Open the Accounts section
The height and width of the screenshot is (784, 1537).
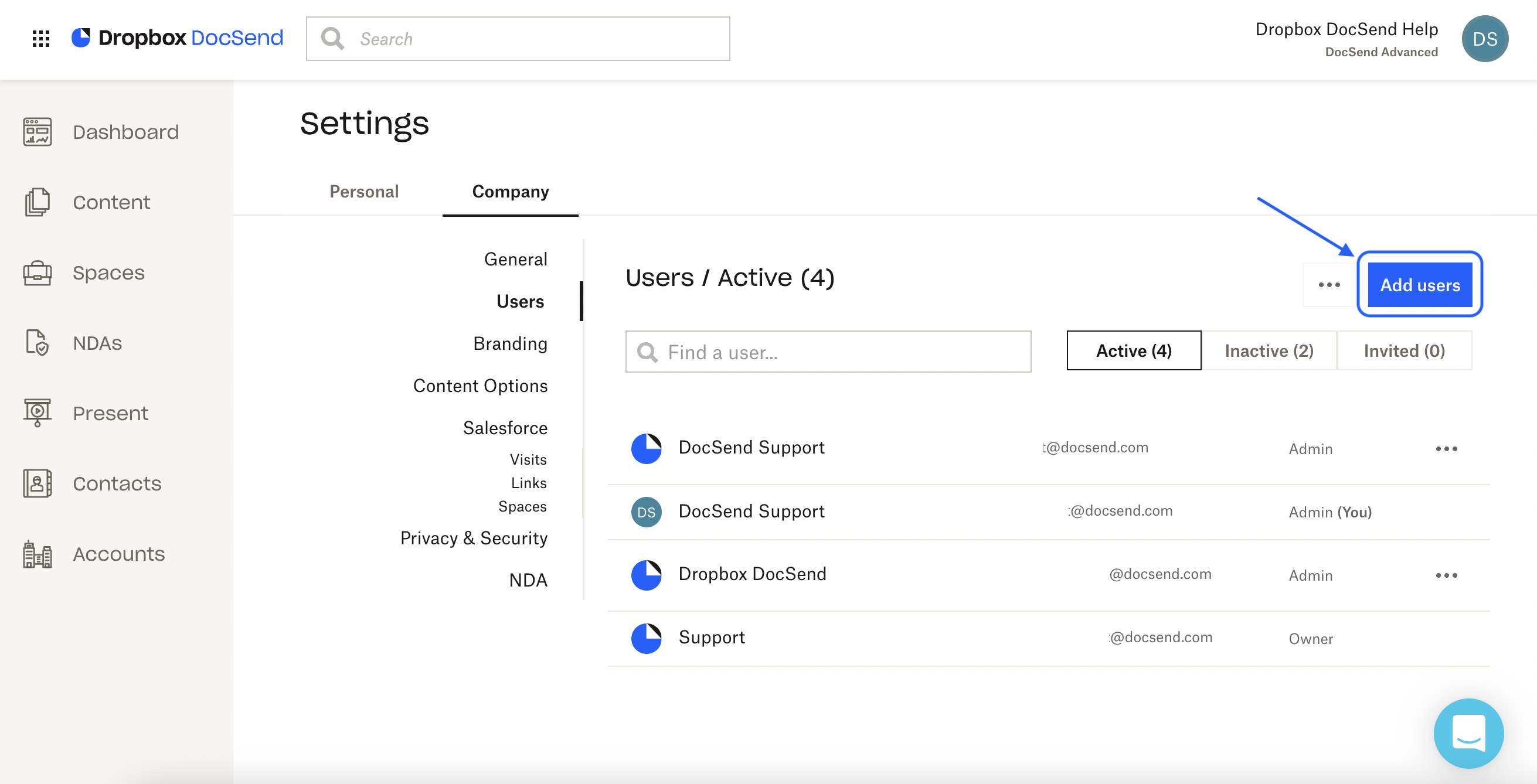point(118,554)
